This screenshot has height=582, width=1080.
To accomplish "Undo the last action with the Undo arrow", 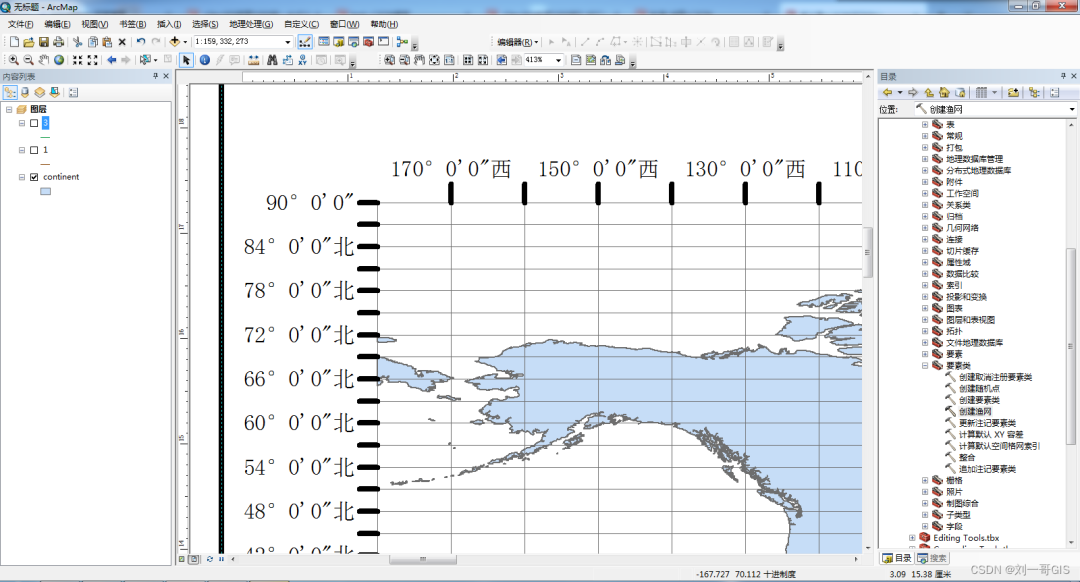I will (141, 42).
